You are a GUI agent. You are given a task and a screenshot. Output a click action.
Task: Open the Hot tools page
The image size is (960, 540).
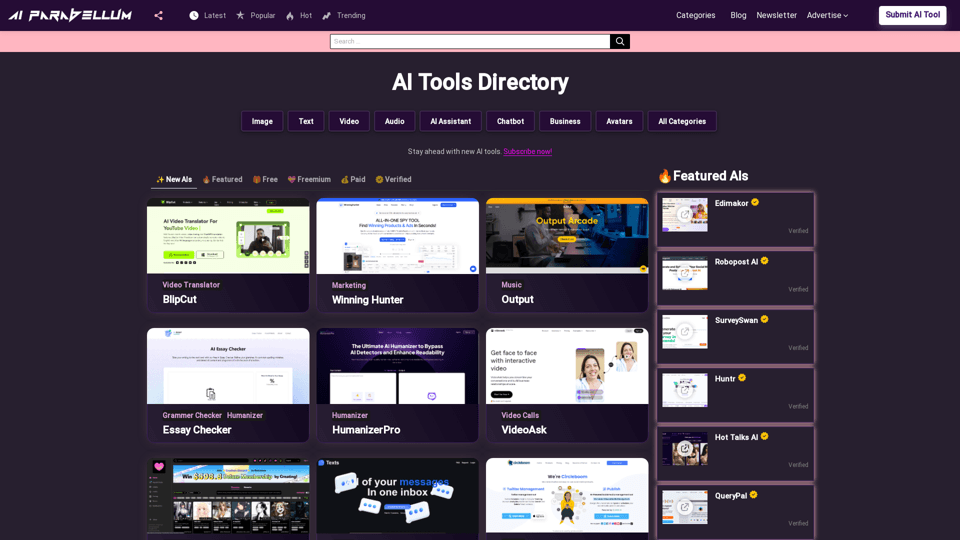pyautogui.click(x=299, y=15)
